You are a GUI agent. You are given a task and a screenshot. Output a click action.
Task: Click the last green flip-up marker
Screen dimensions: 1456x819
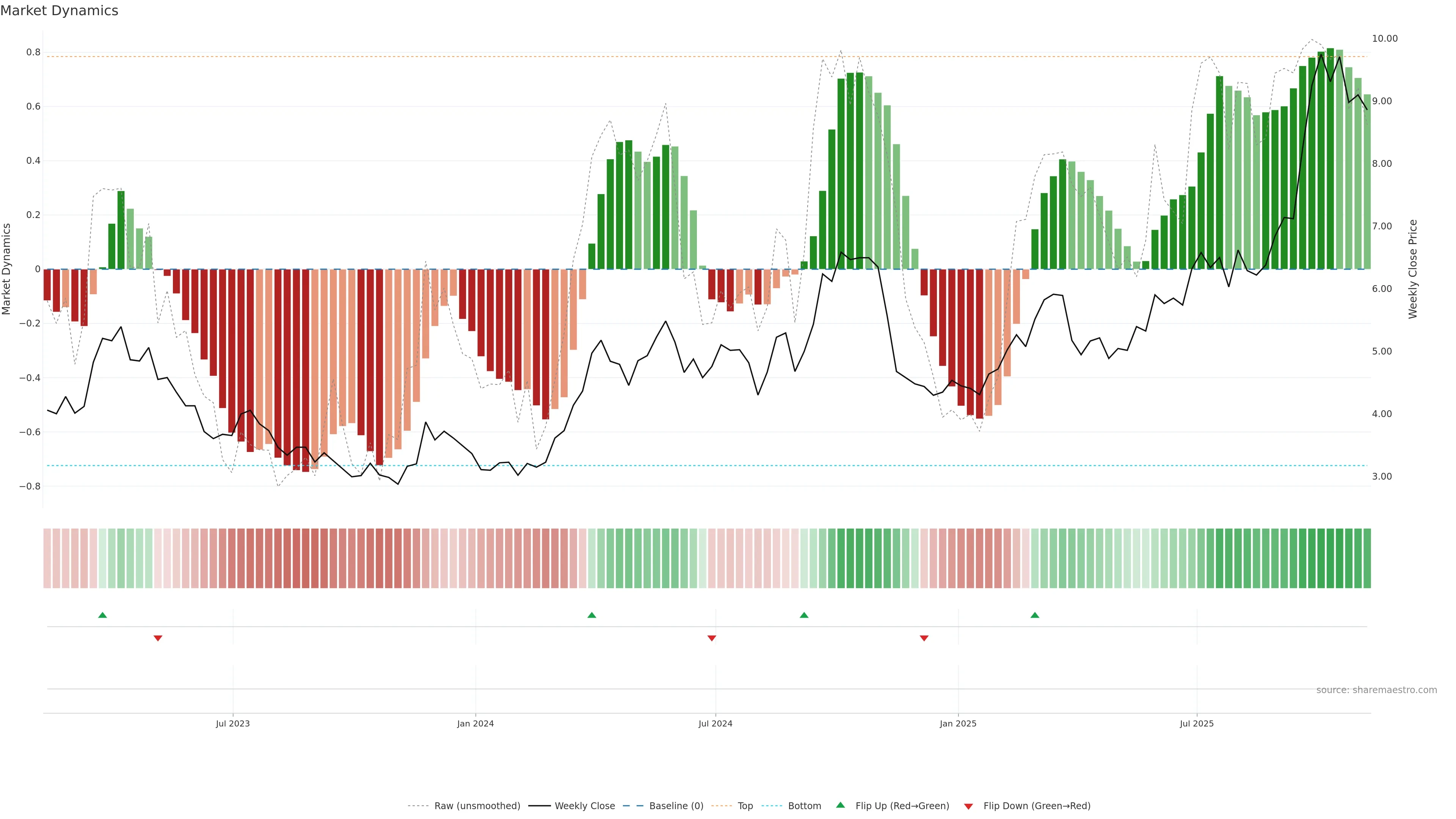1035,615
